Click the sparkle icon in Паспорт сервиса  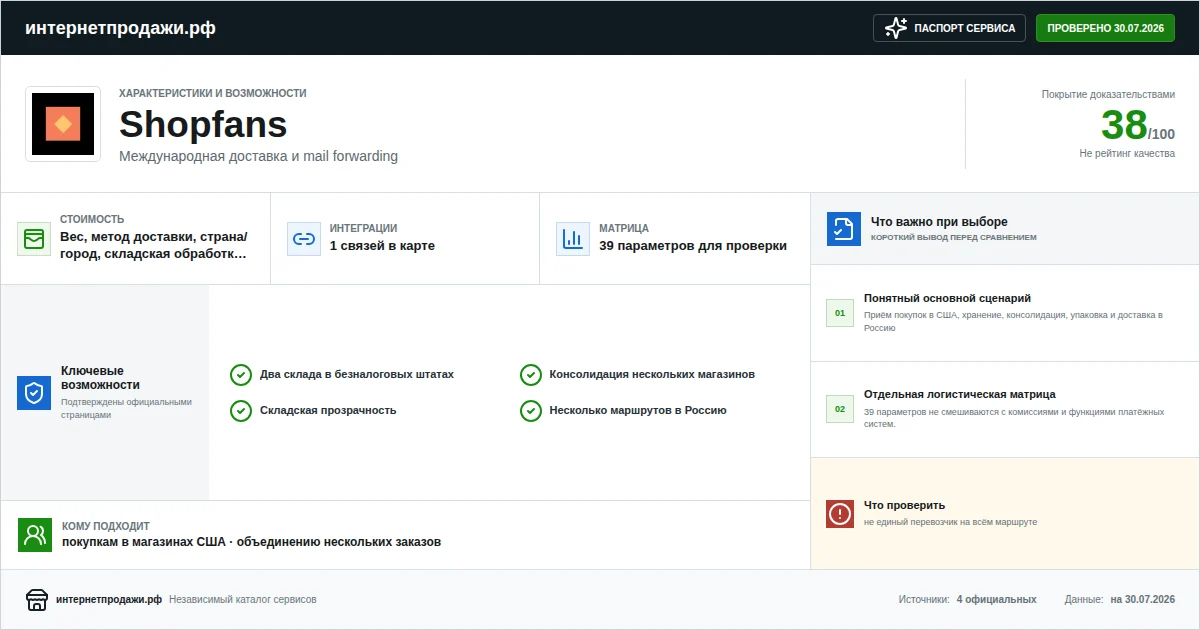point(896,28)
